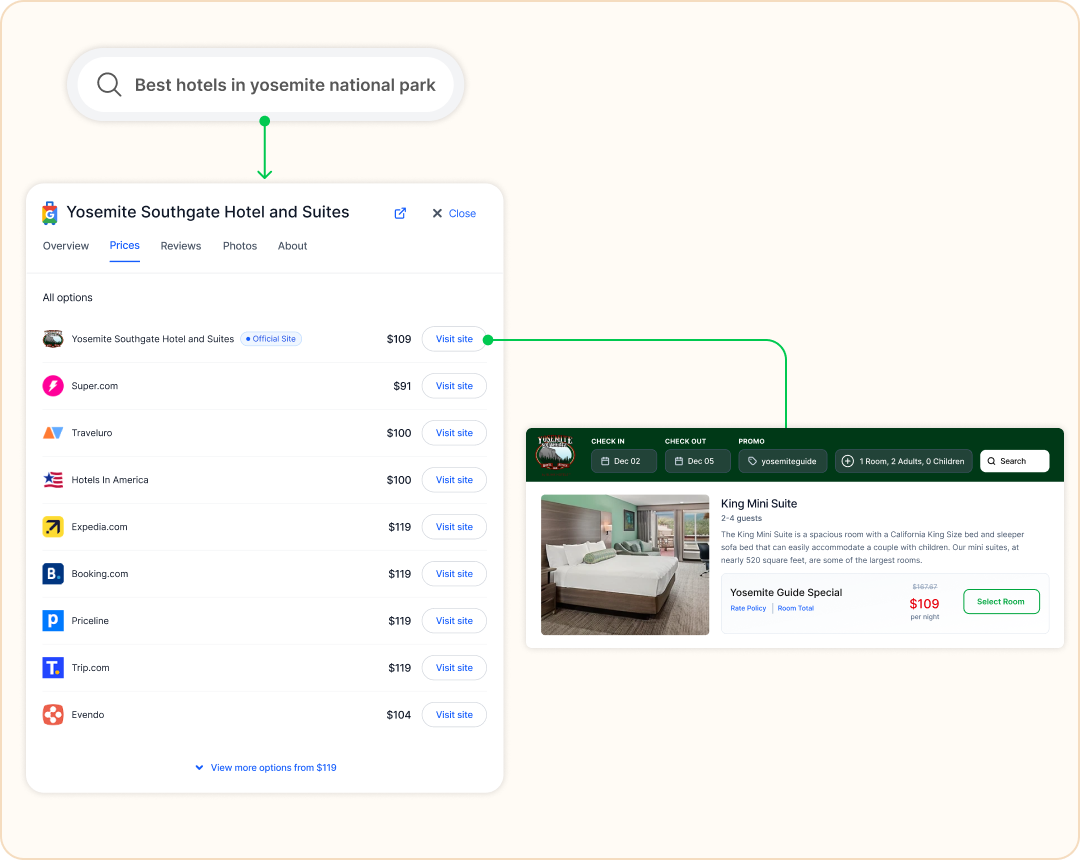The width and height of the screenshot is (1080, 860).
Task: Visit site for Traveluro
Action: (x=454, y=433)
